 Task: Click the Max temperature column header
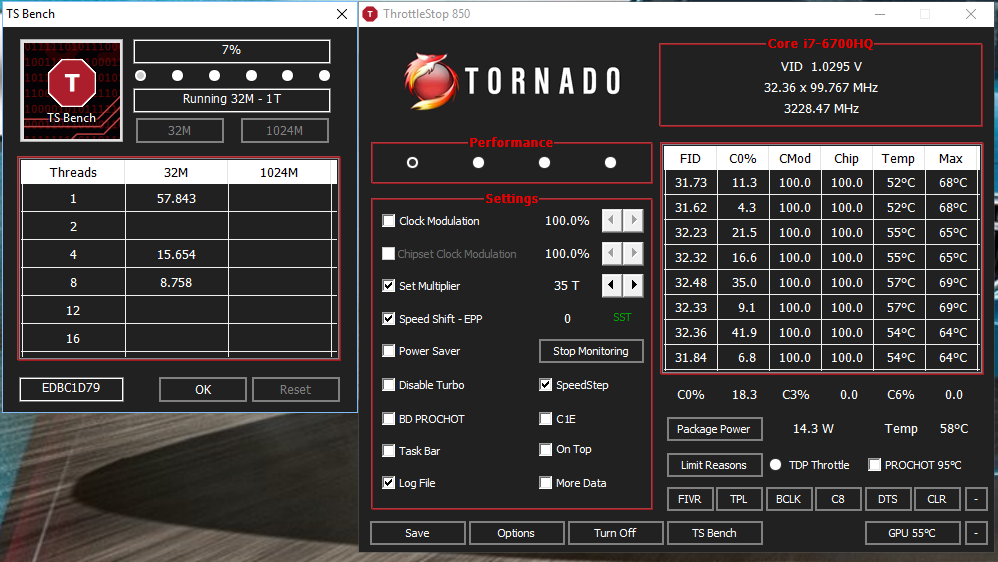pos(951,158)
